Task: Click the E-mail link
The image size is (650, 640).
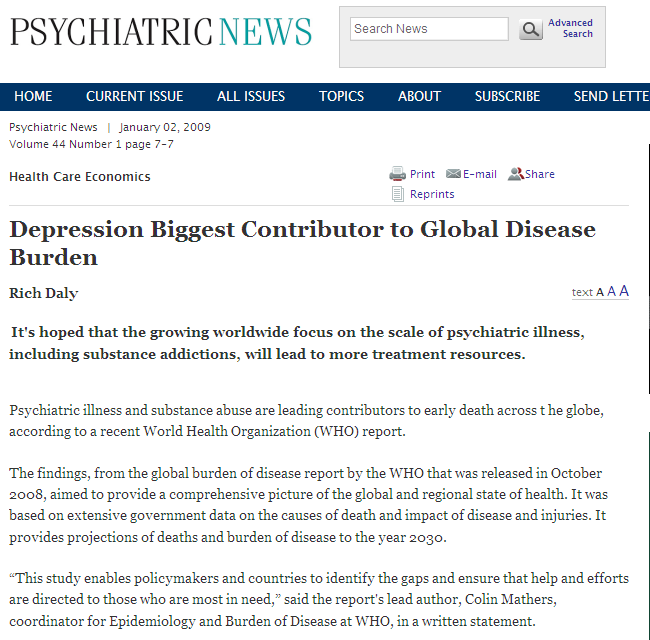Action: (480, 174)
